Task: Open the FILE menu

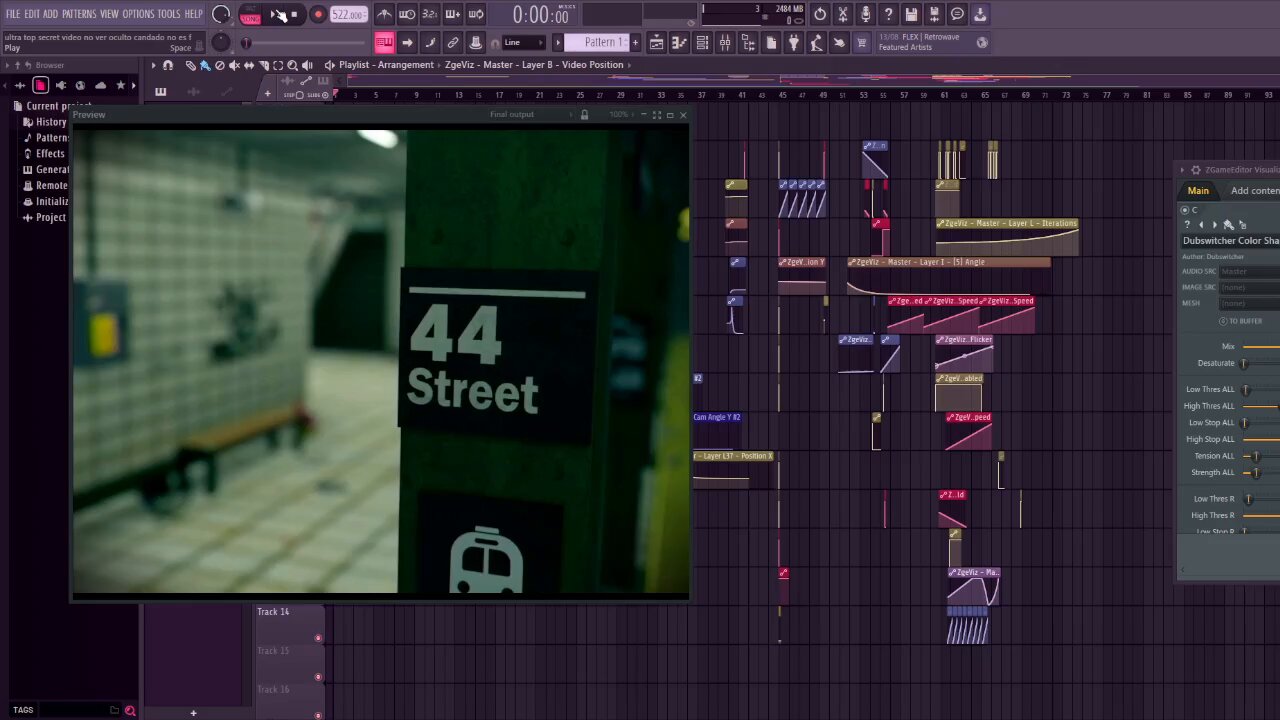Action: point(13,14)
